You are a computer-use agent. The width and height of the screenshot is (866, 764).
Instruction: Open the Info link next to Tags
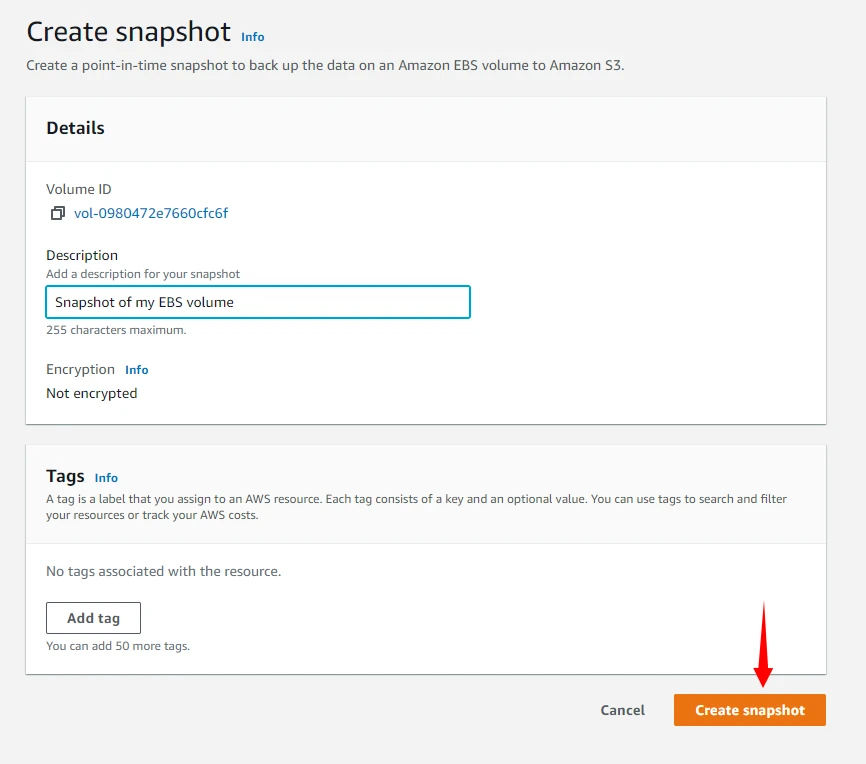[x=106, y=478]
